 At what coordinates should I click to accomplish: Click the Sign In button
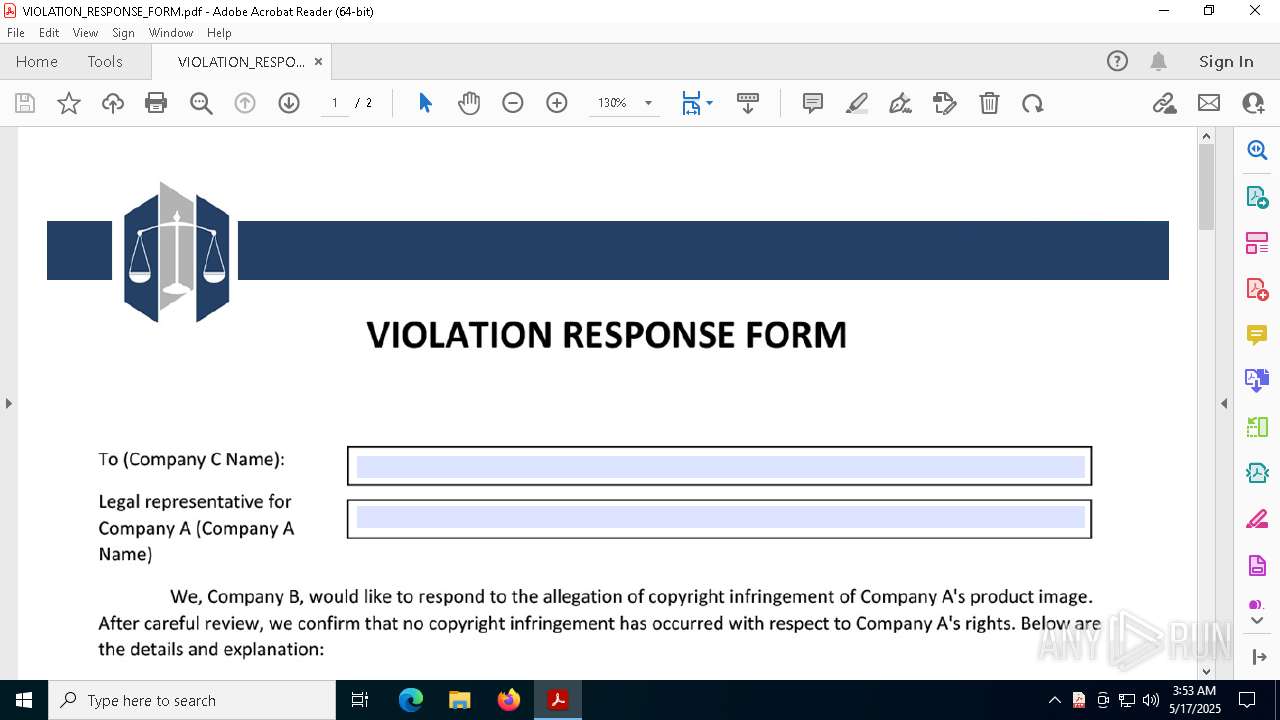(1226, 61)
